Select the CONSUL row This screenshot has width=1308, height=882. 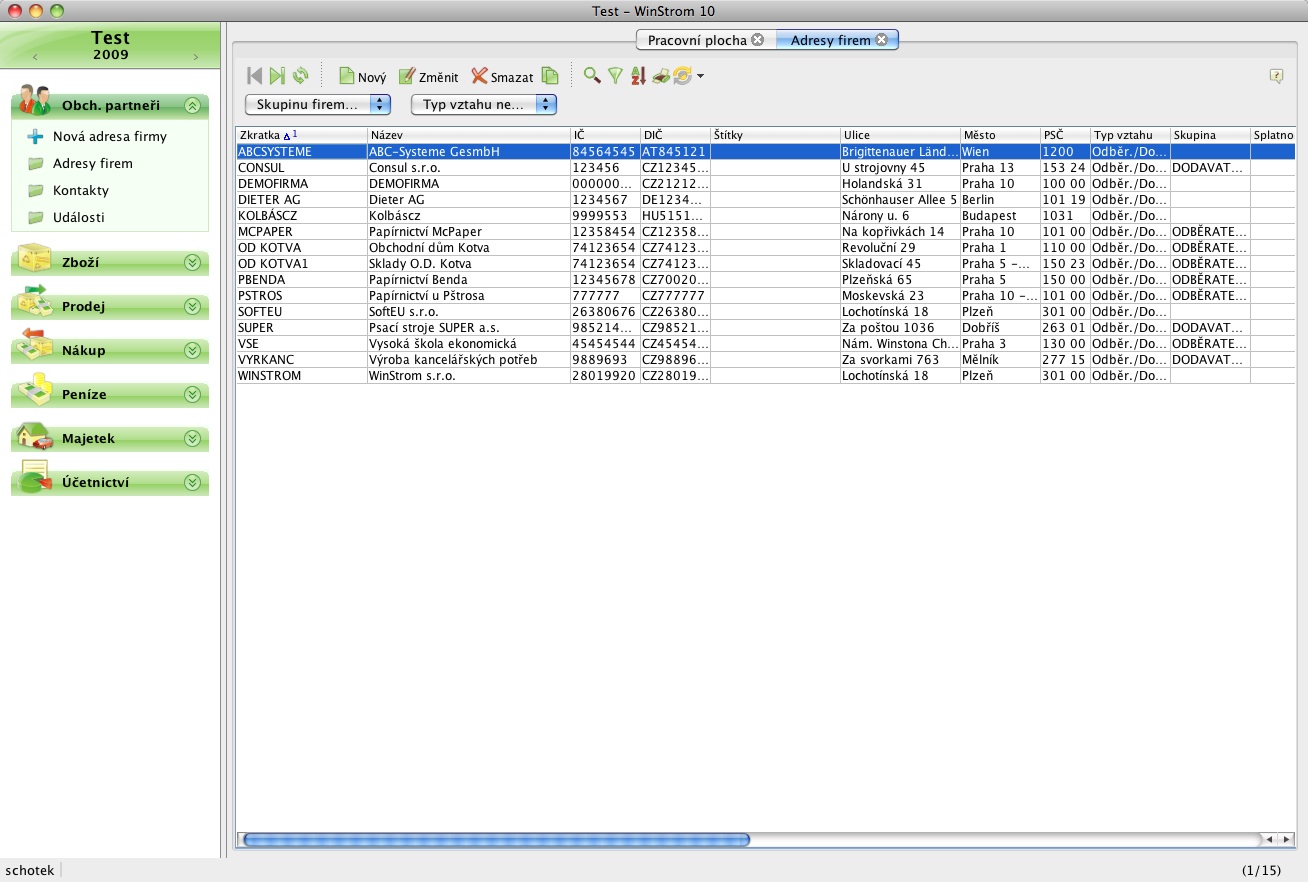766,168
